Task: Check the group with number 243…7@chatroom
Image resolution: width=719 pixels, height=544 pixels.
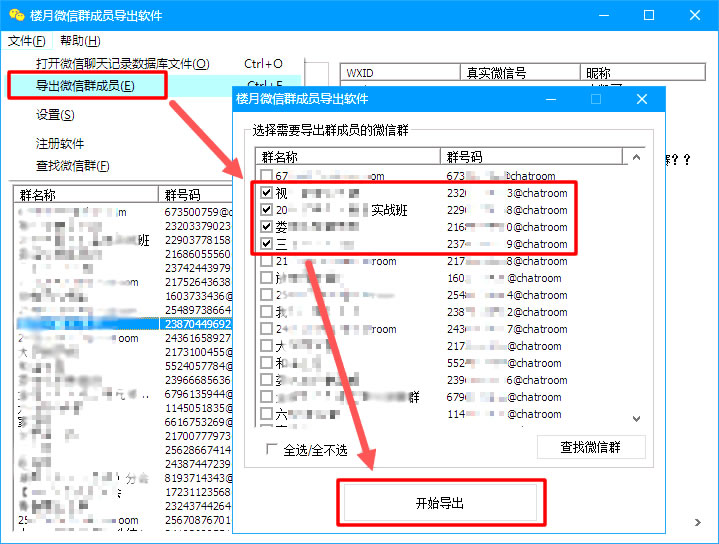Action: click(266, 328)
